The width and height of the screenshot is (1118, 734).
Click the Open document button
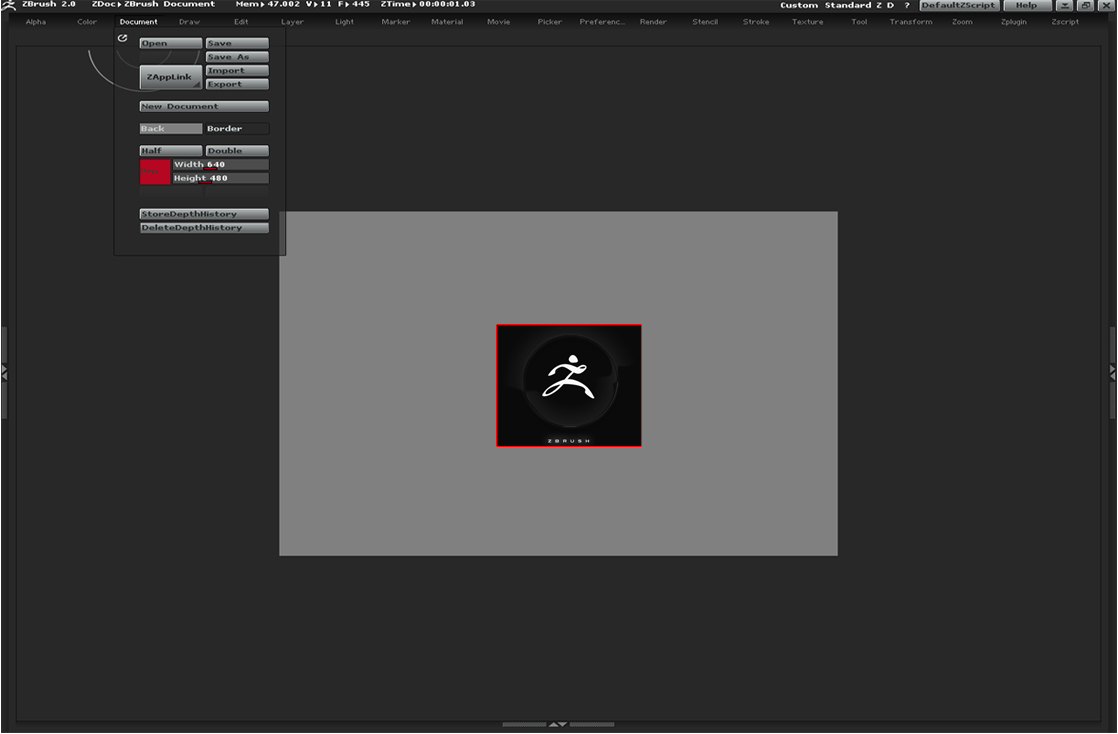tap(170, 44)
